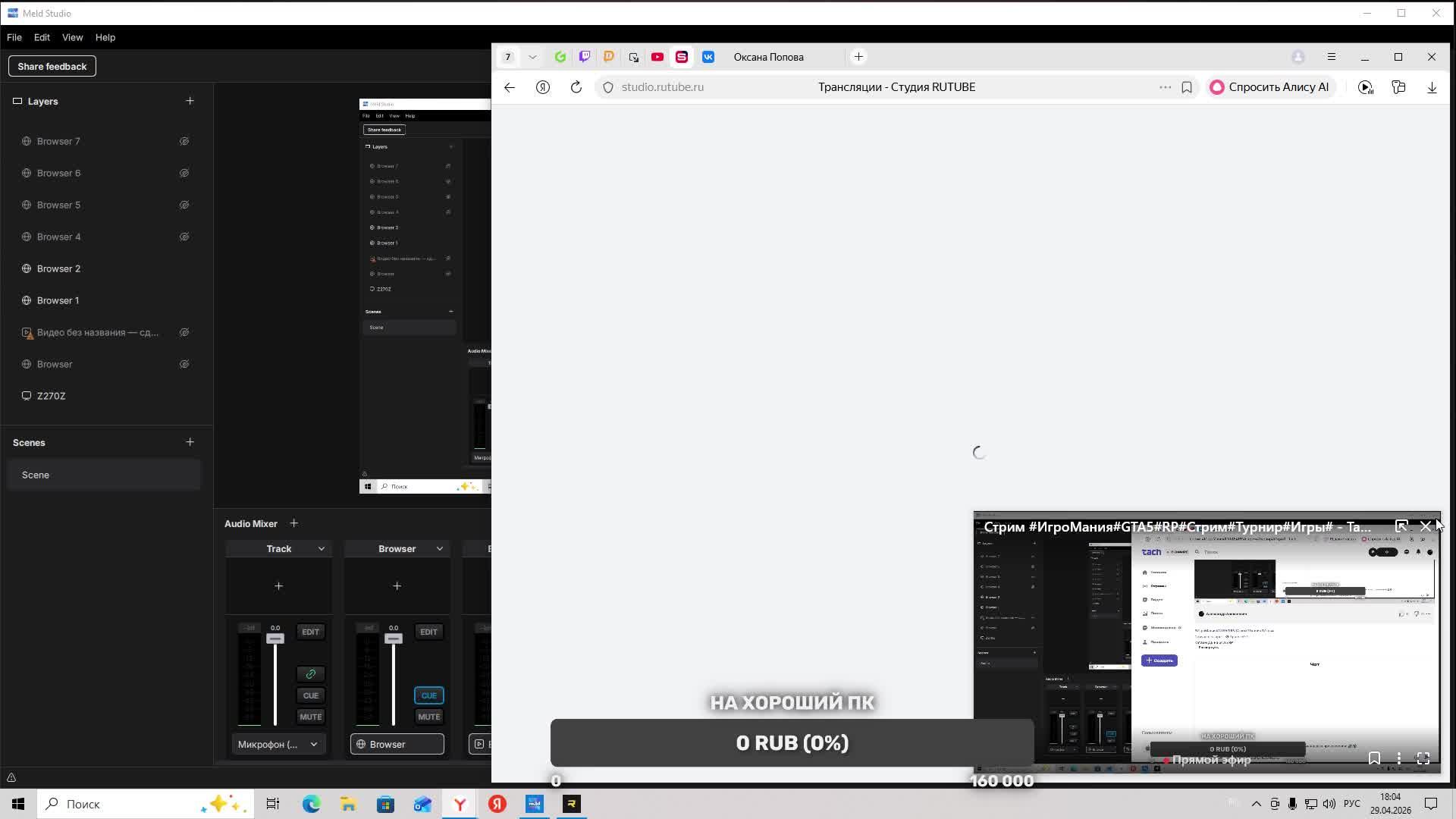The image size is (1456, 819).
Task: Click link icon on Track channel
Action: (310, 673)
